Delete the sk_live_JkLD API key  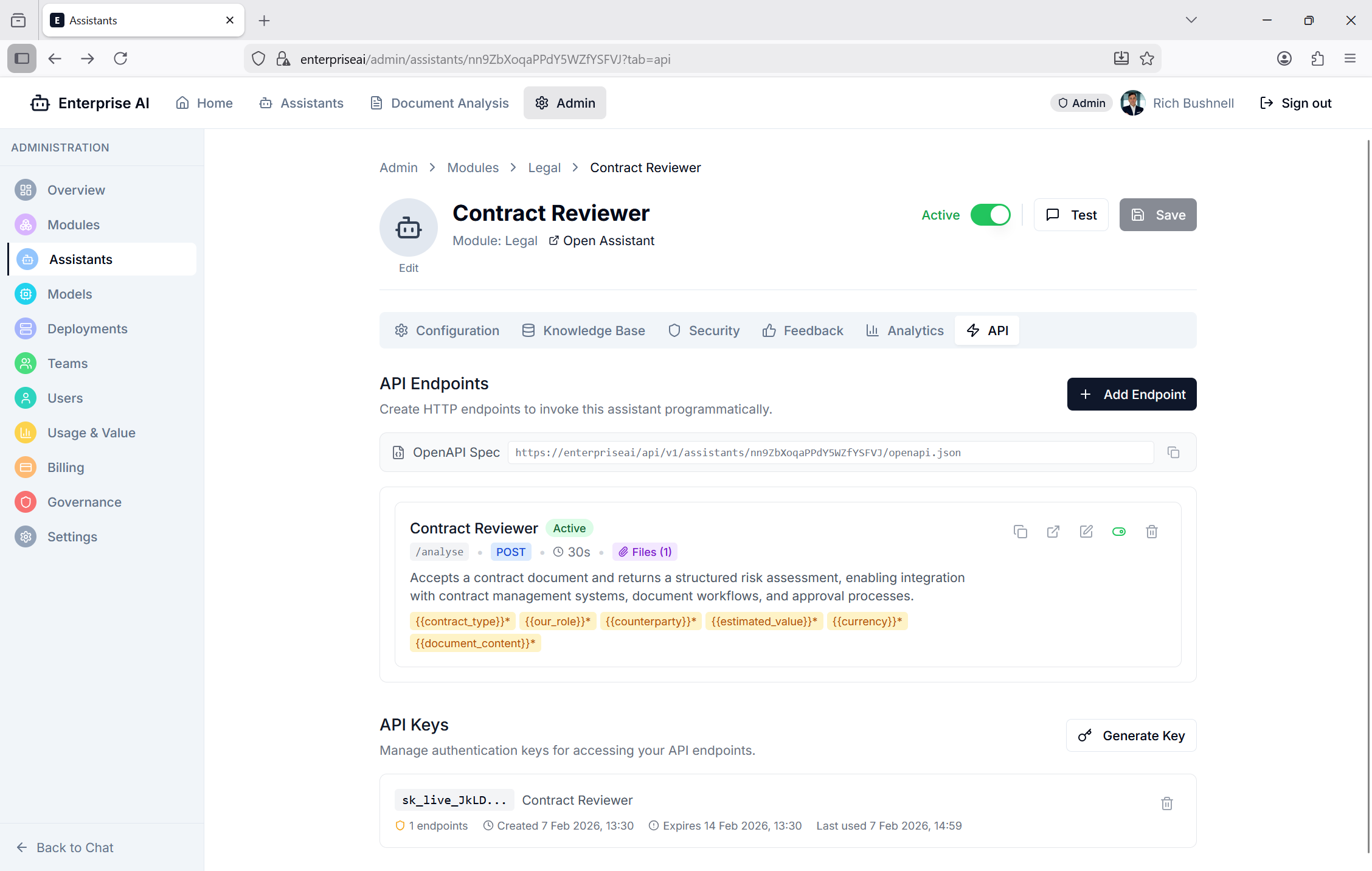click(x=1166, y=803)
